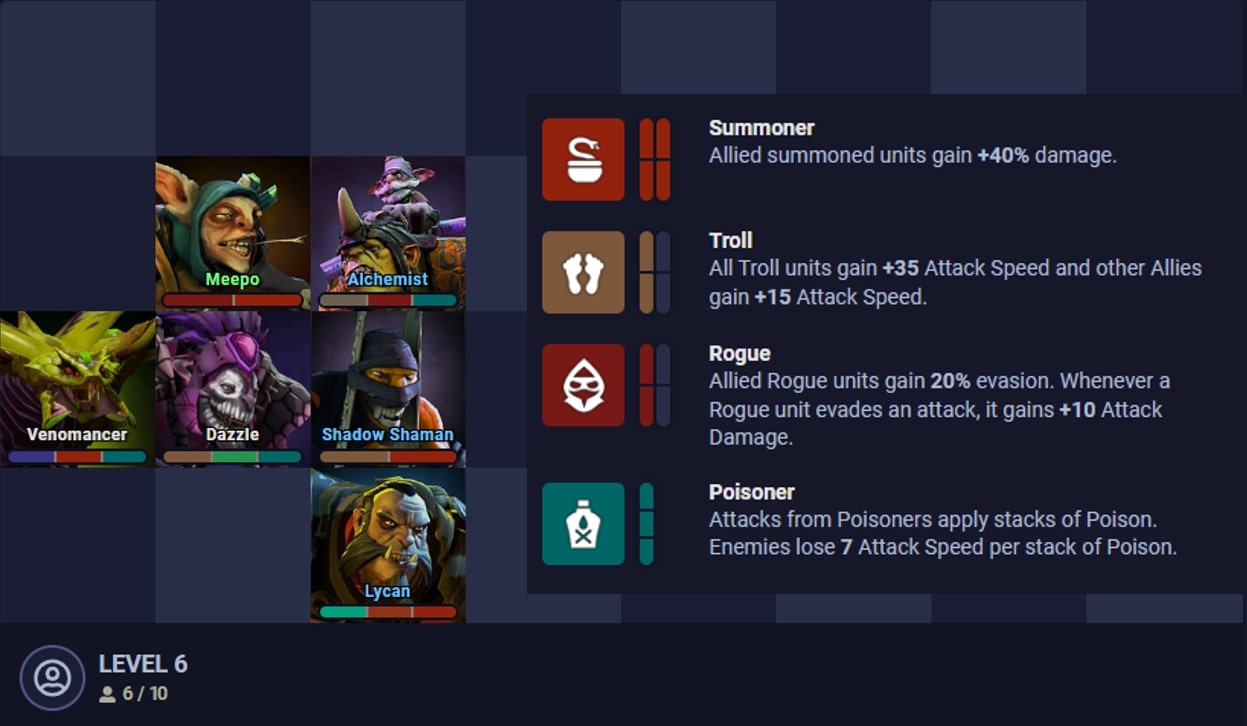Click the Rogue tier progress bars
The height and width of the screenshot is (726, 1247).
click(x=655, y=385)
